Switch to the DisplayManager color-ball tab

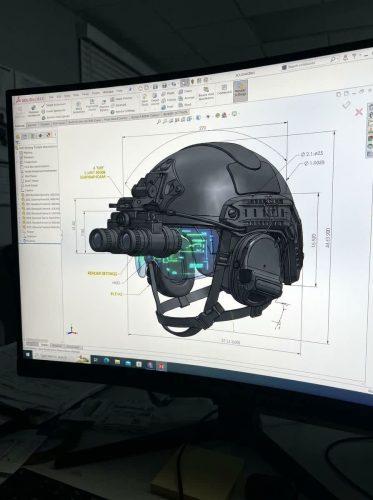point(49,135)
